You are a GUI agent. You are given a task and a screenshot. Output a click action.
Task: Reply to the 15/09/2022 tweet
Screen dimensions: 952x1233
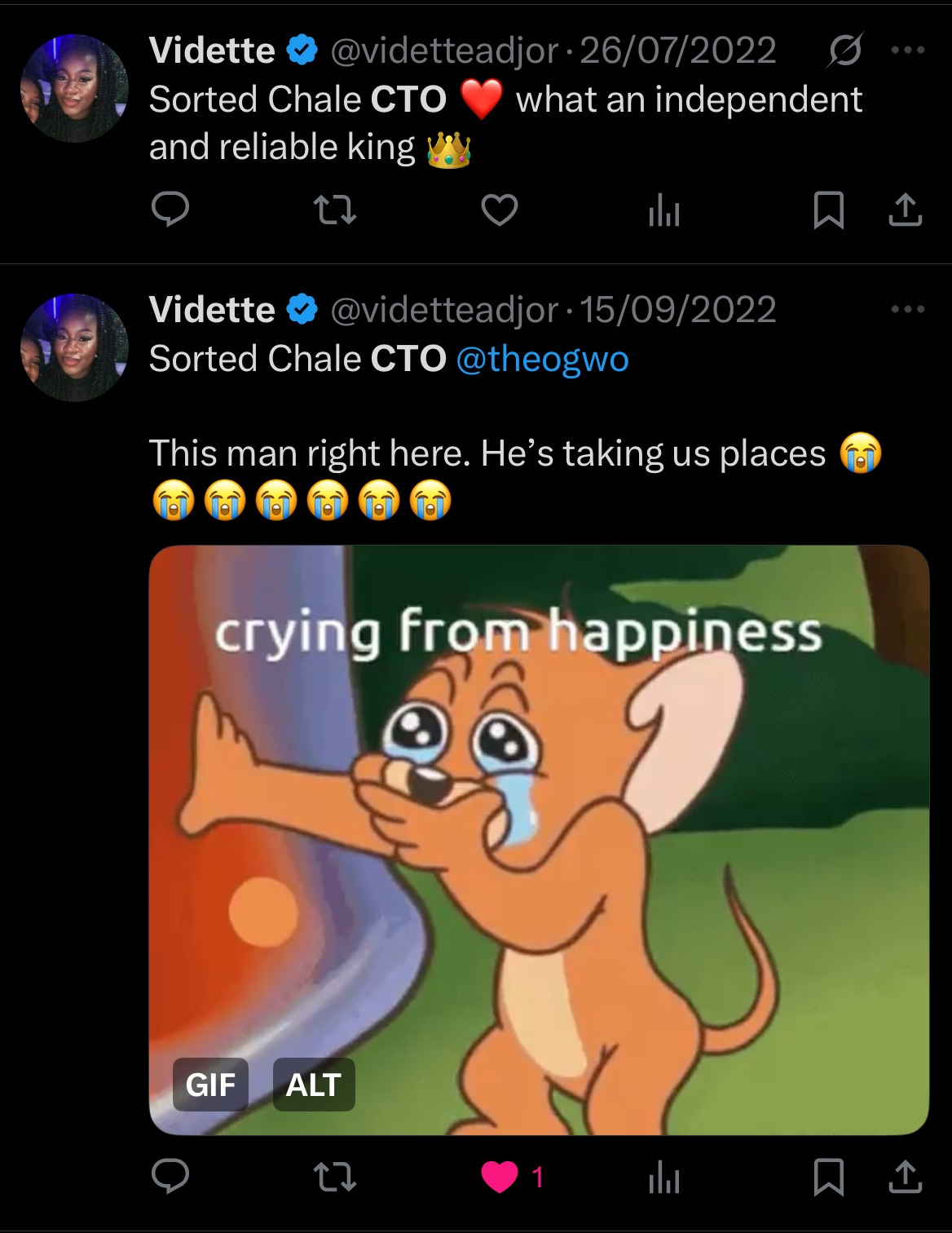click(x=171, y=1176)
